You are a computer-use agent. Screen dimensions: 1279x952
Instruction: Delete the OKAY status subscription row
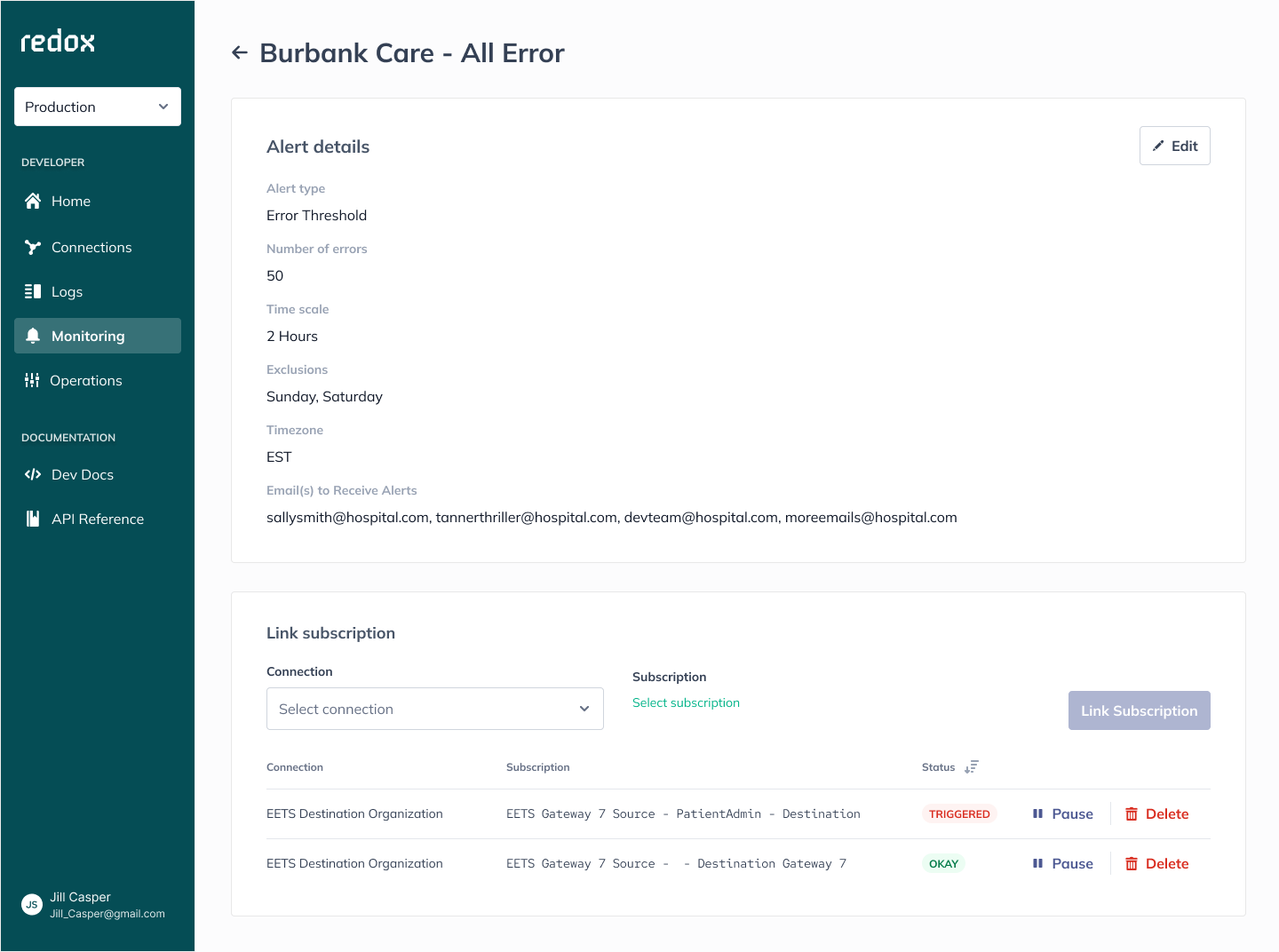click(x=1156, y=863)
